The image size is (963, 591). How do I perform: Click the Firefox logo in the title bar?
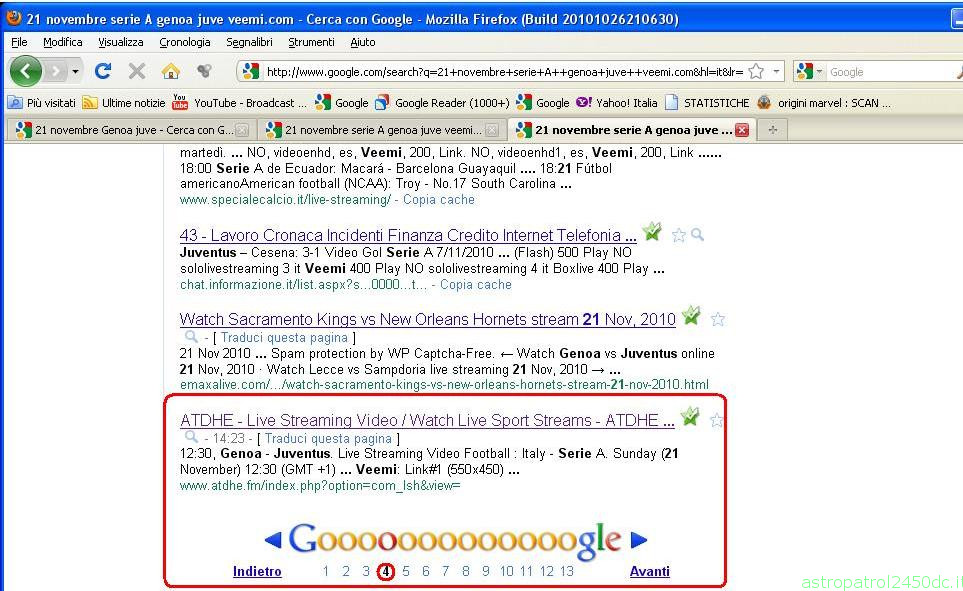pos(14,17)
